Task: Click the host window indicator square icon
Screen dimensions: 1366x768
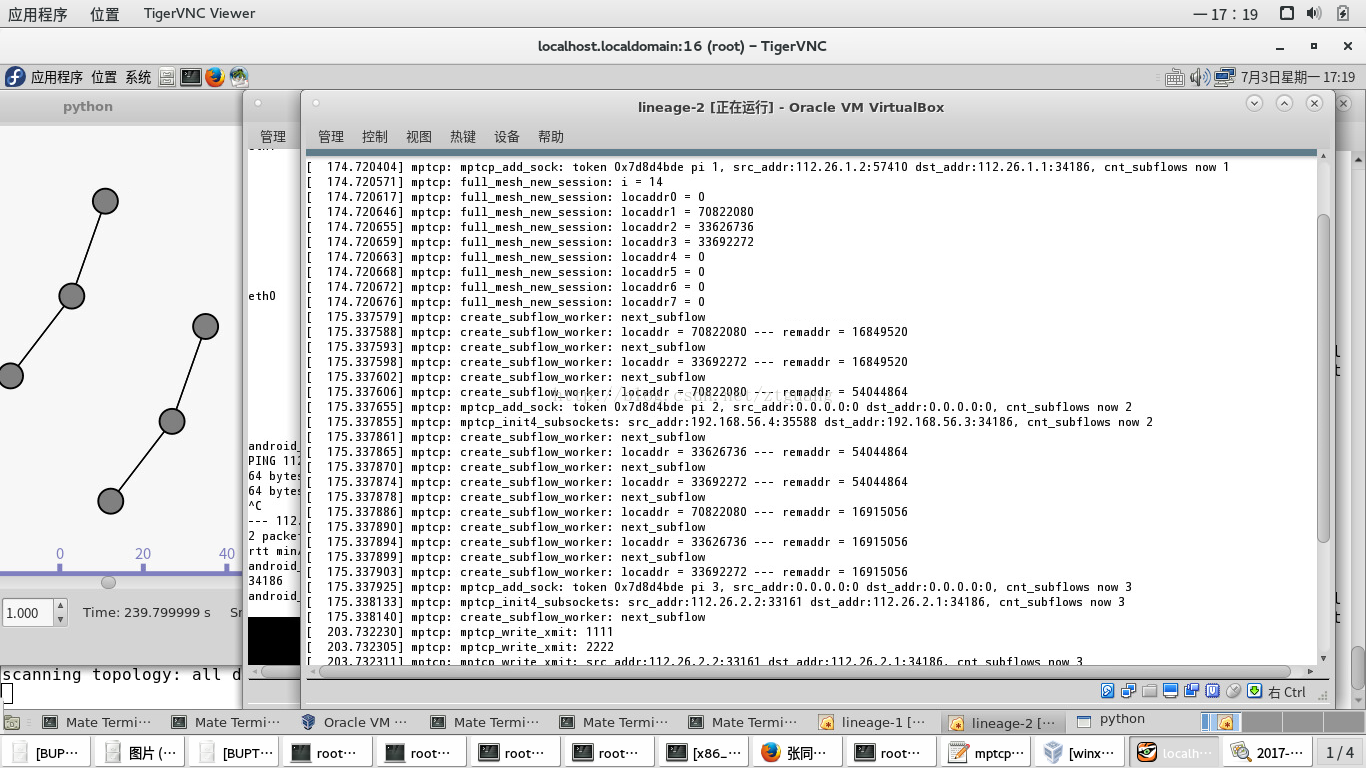Action: coord(1287,13)
